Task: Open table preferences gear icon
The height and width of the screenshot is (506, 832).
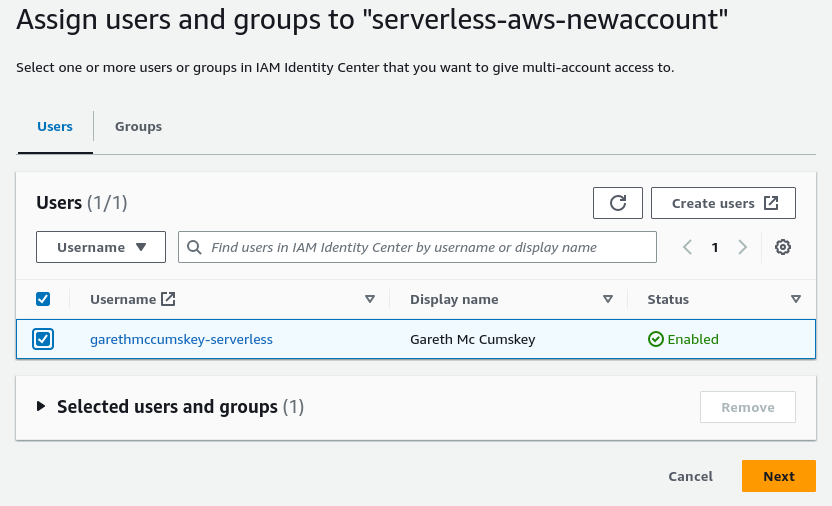Action: click(783, 247)
